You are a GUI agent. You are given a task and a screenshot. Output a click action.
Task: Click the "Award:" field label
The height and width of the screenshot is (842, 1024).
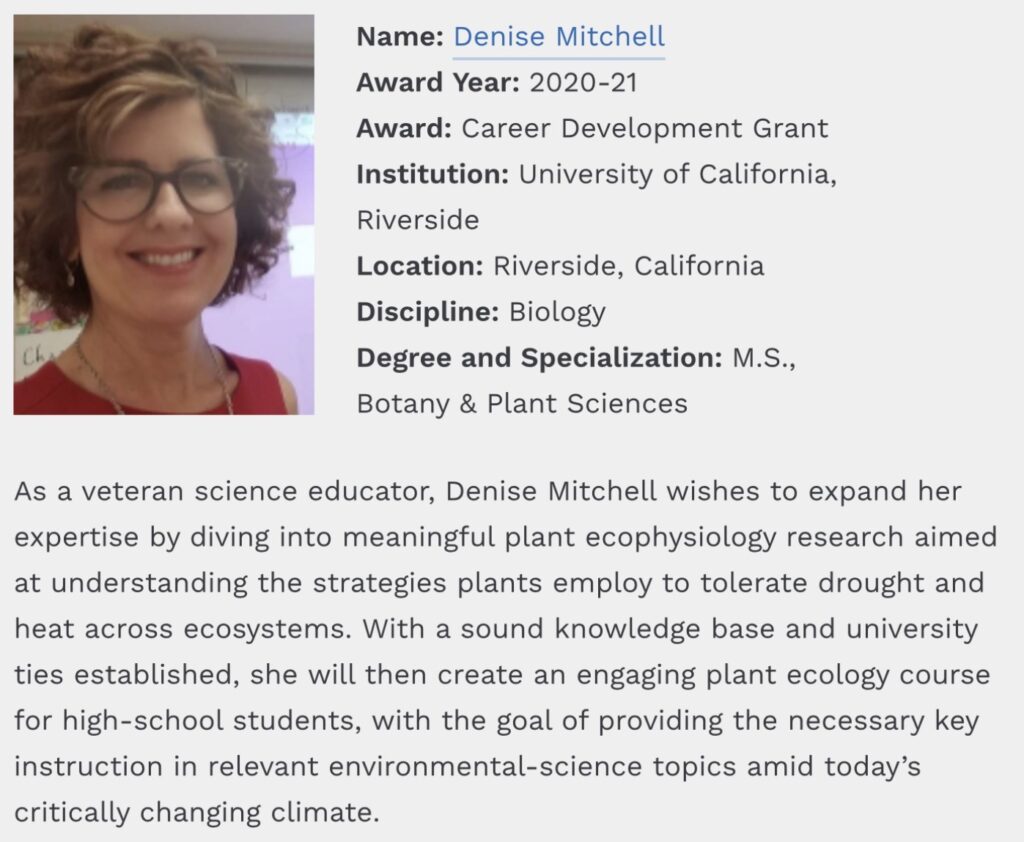(x=403, y=129)
